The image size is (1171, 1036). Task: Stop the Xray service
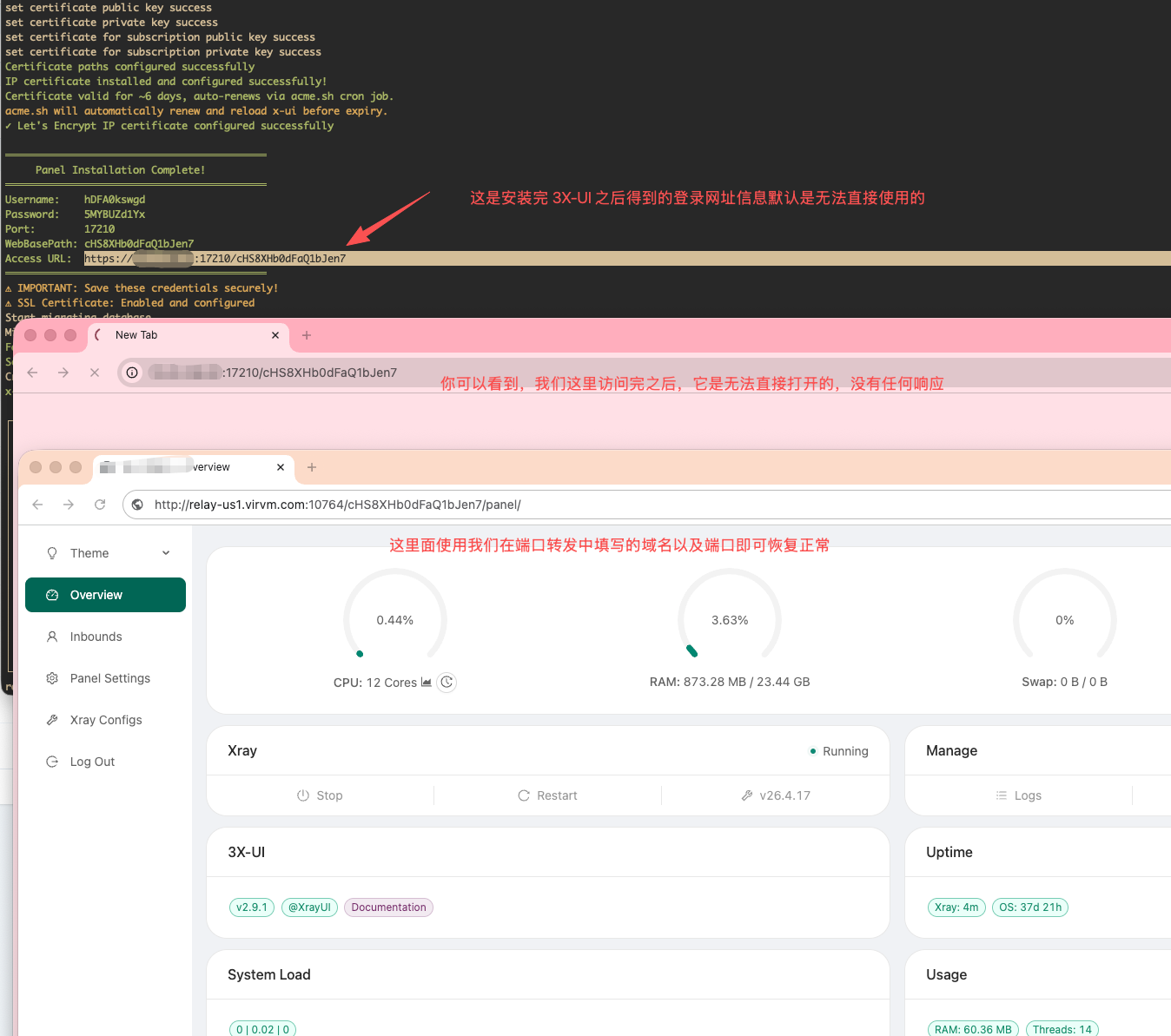320,795
